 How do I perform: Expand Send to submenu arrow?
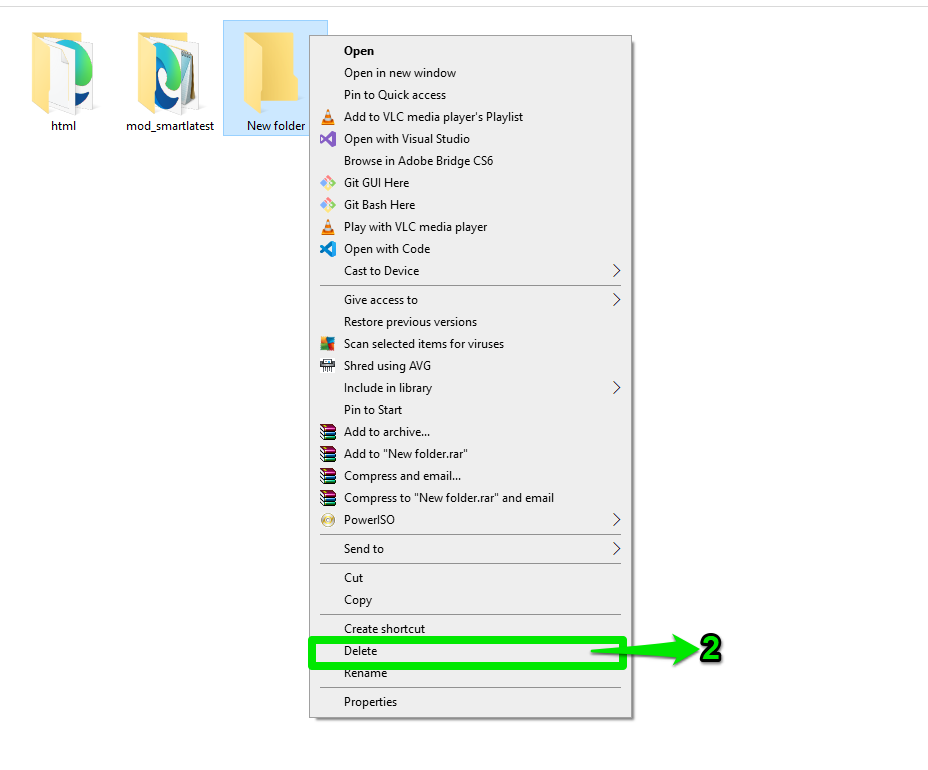pos(616,549)
